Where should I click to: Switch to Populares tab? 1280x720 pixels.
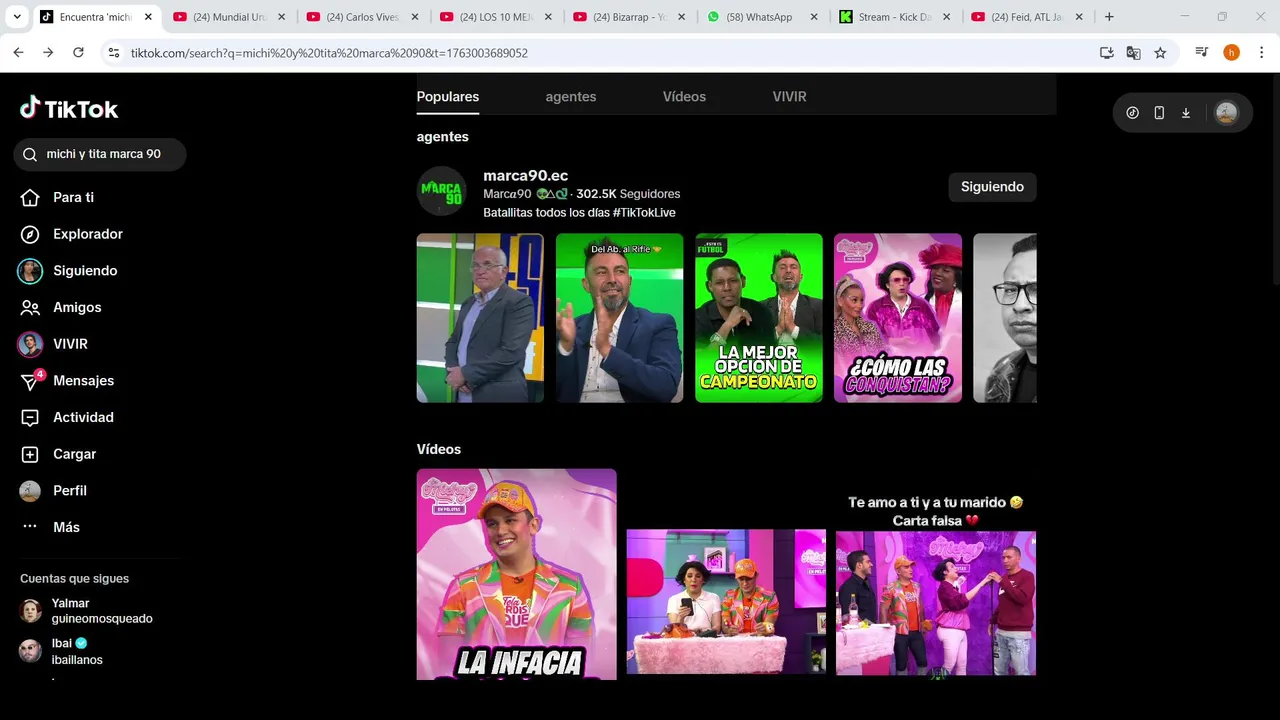(448, 97)
